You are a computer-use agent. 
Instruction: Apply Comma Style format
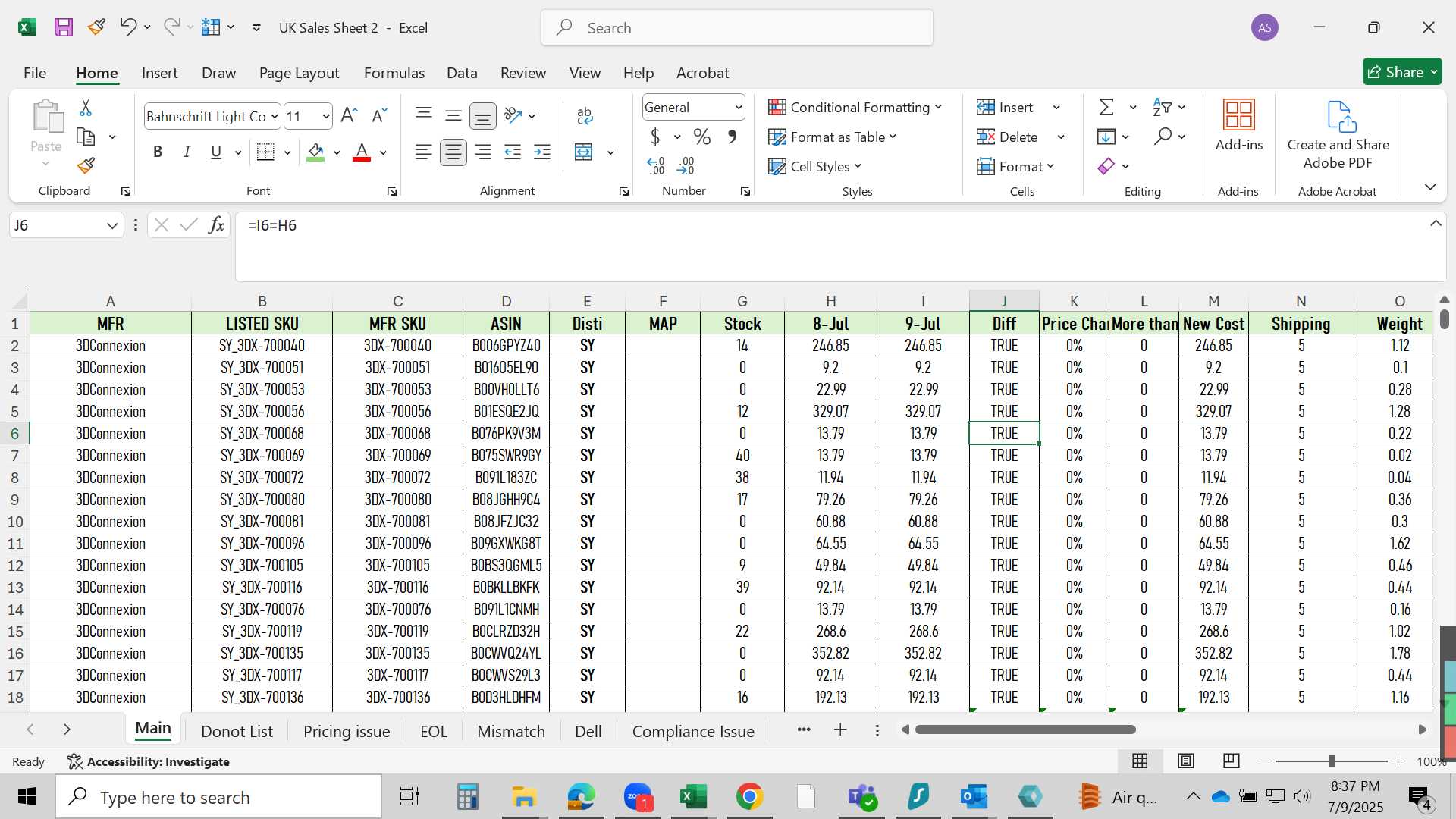(732, 136)
